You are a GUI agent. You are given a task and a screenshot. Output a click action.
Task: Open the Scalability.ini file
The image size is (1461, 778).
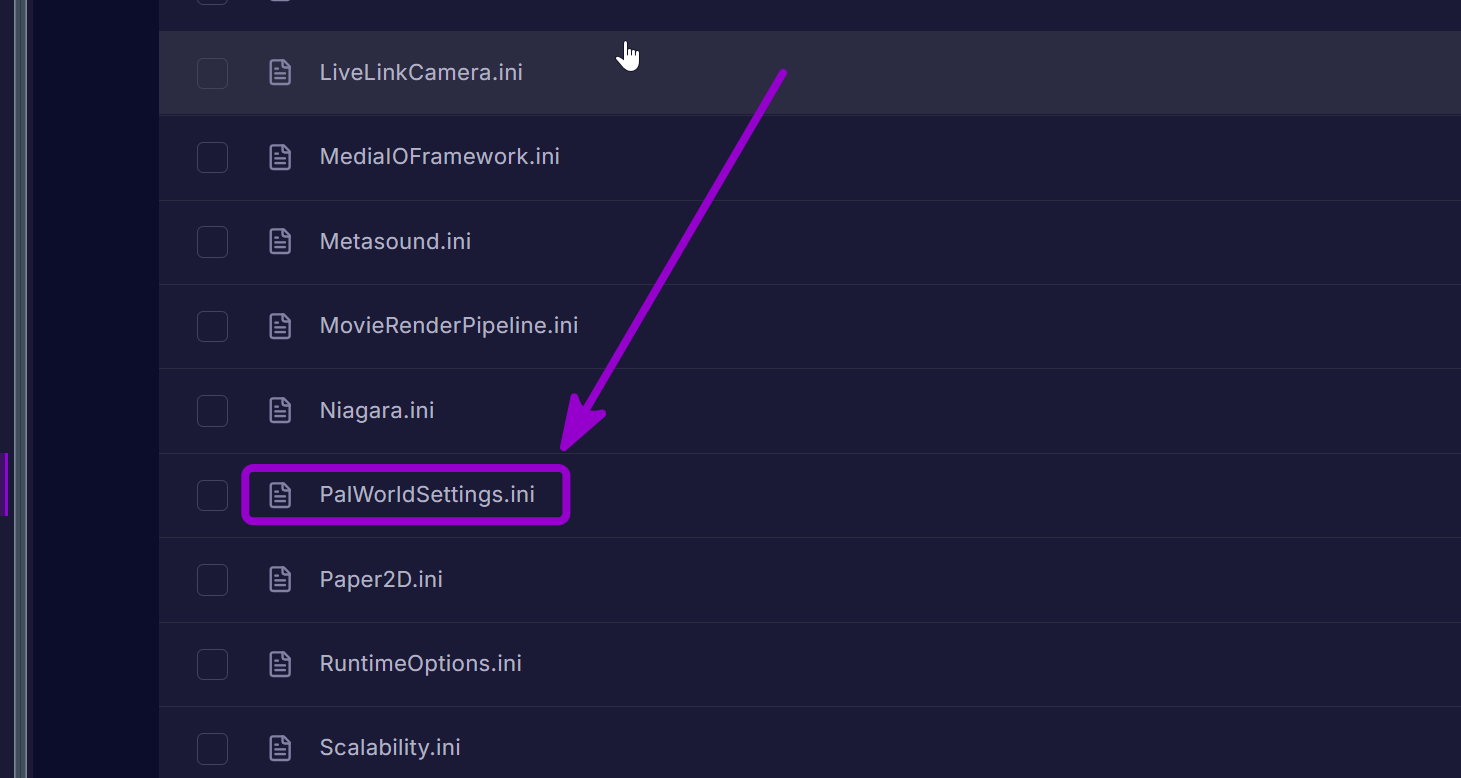tap(390, 747)
